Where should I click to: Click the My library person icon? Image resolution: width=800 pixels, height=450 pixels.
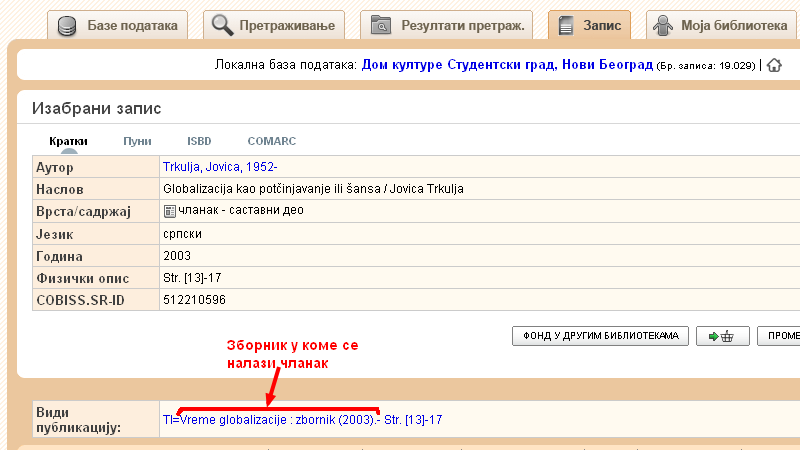click(x=663, y=26)
